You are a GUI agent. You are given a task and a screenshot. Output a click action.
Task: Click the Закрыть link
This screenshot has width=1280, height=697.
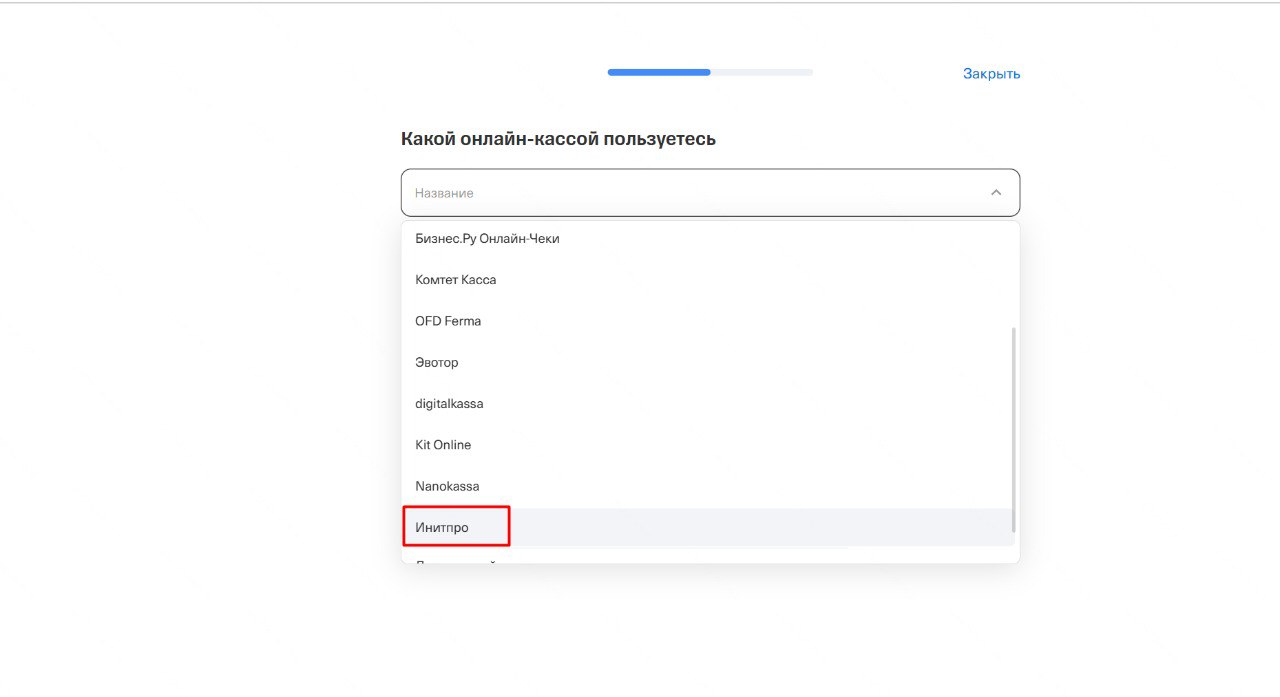pos(991,74)
